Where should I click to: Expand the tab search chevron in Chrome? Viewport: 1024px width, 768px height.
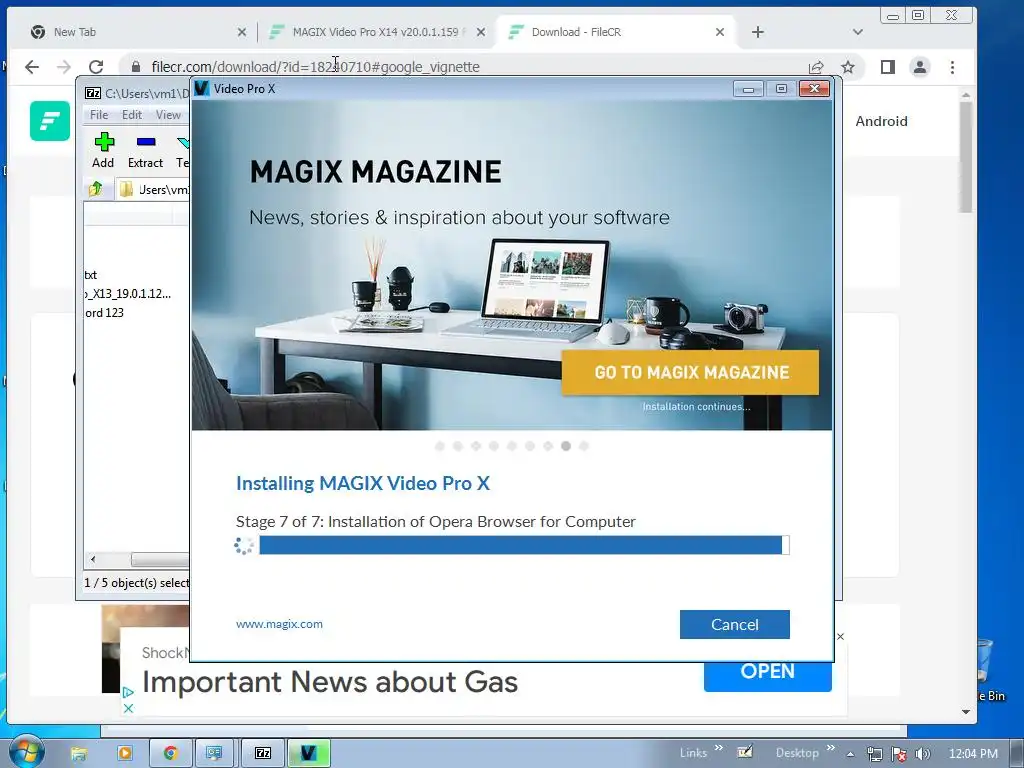857,32
